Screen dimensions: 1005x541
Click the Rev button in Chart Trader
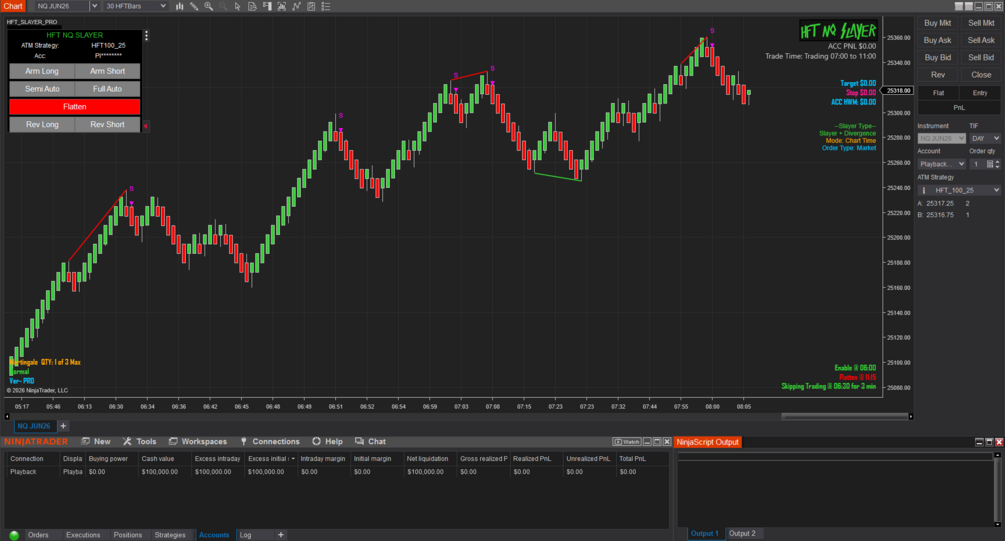pos(938,75)
